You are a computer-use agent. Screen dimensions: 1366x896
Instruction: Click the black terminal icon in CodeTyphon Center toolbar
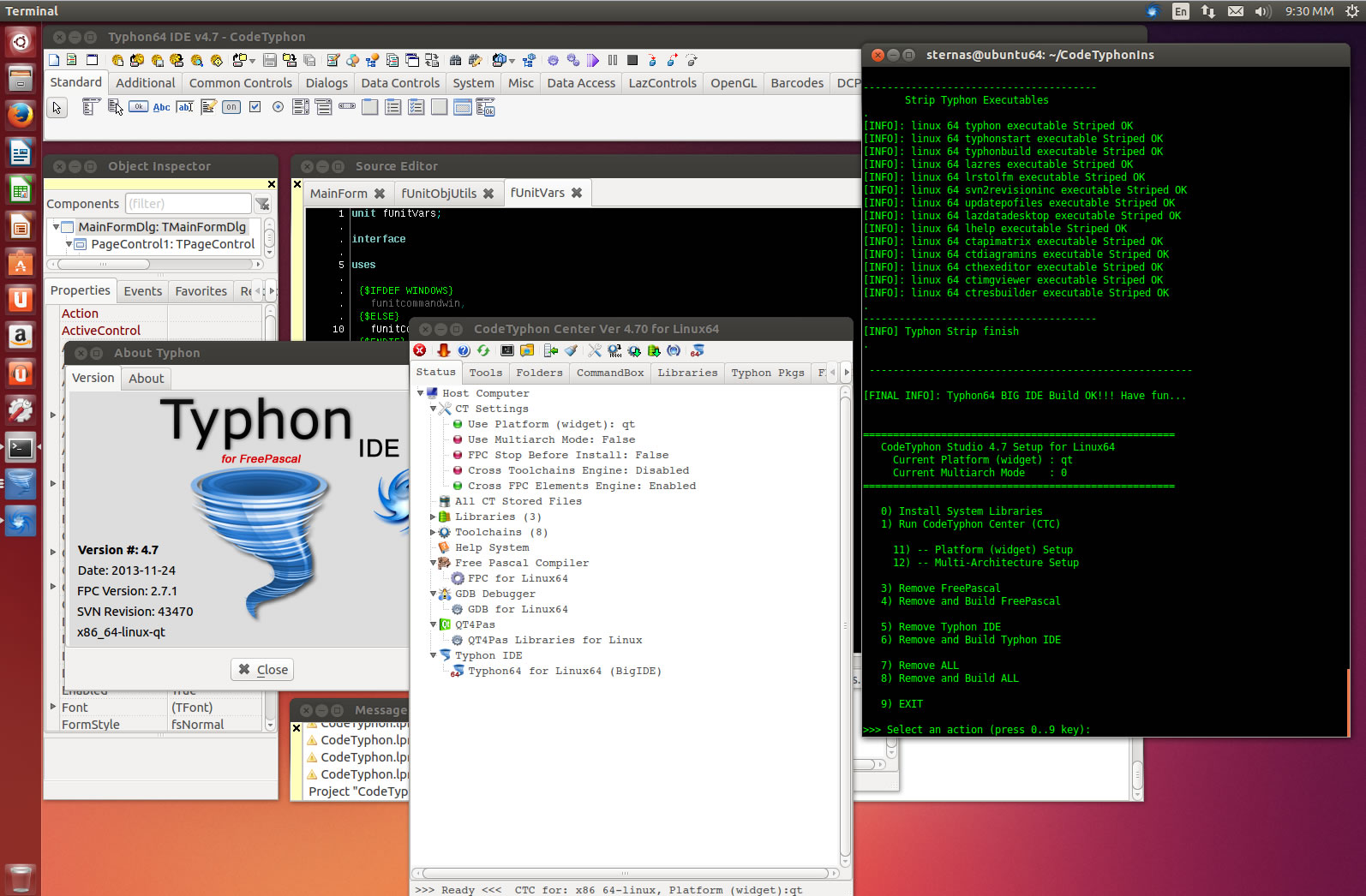[507, 350]
